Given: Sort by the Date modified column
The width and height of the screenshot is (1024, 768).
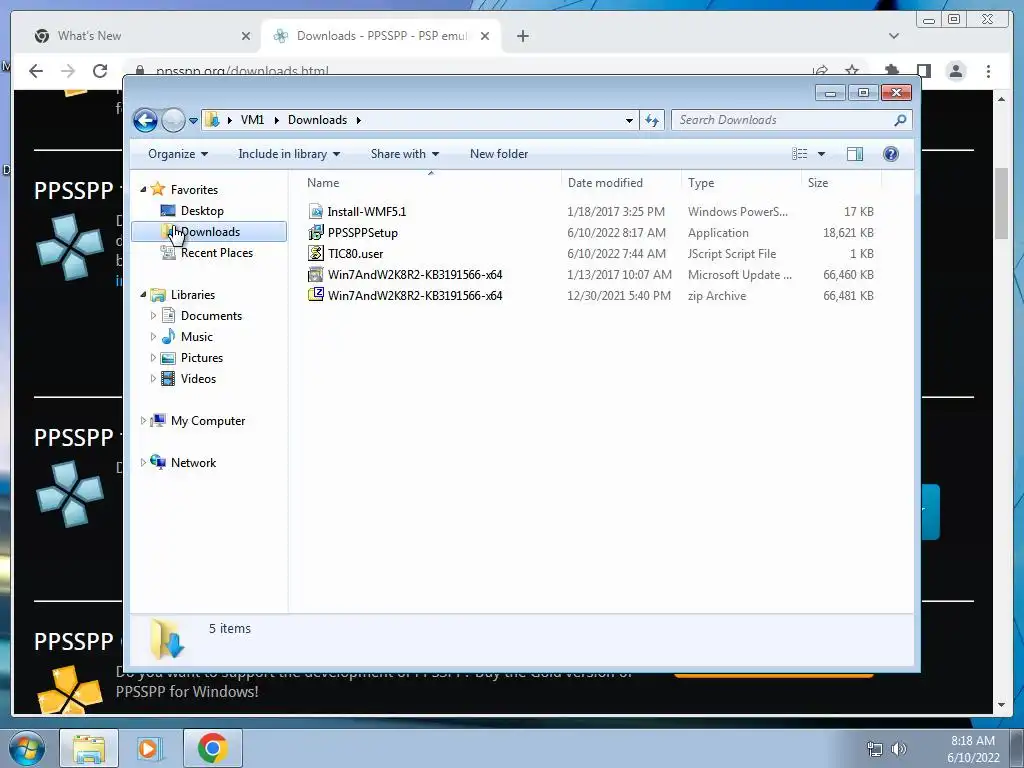Looking at the screenshot, I should [x=621, y=183].
